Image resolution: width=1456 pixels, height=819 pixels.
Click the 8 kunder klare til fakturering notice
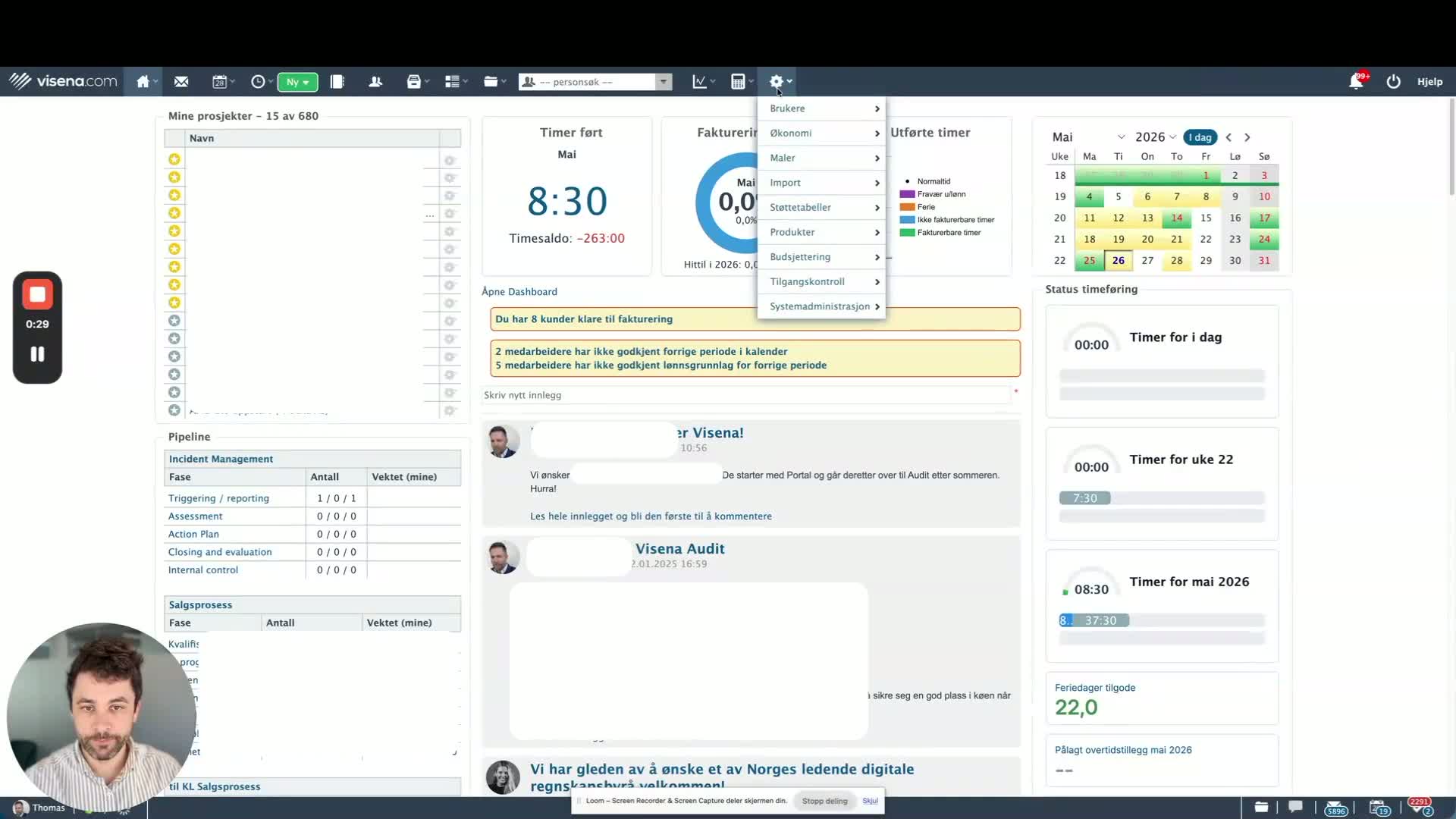[755, 319]
